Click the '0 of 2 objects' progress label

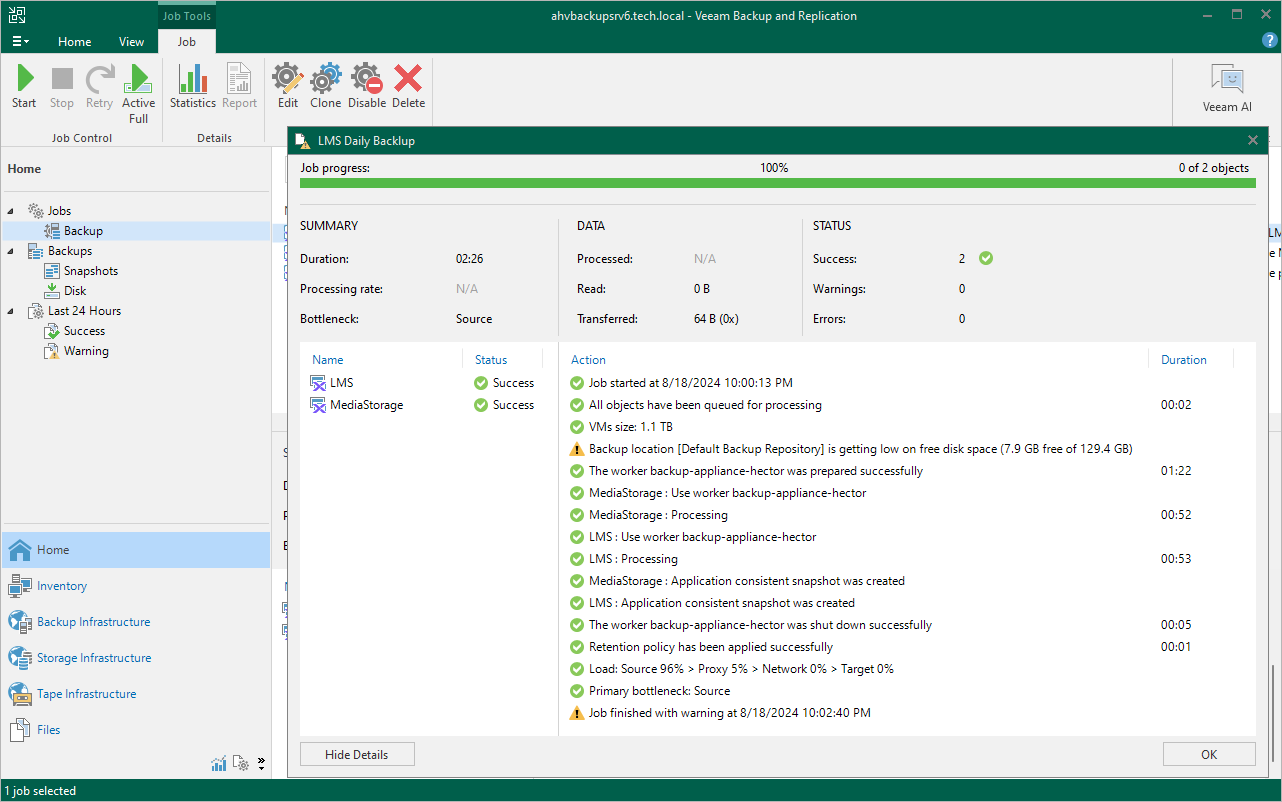point(1214,168)
